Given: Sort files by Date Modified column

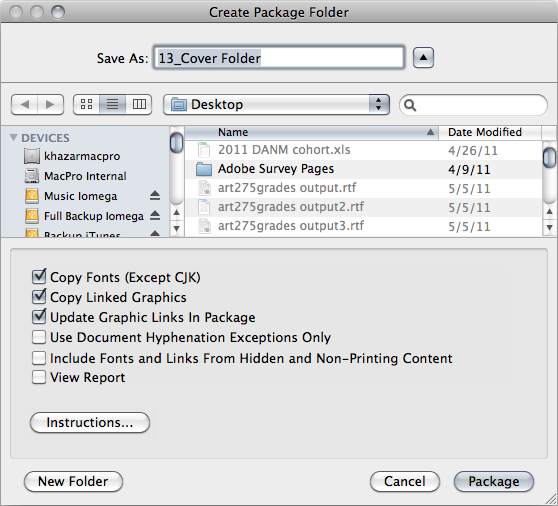Looking at the screenshot, I should pyautogui.click(x=490, y=132).
